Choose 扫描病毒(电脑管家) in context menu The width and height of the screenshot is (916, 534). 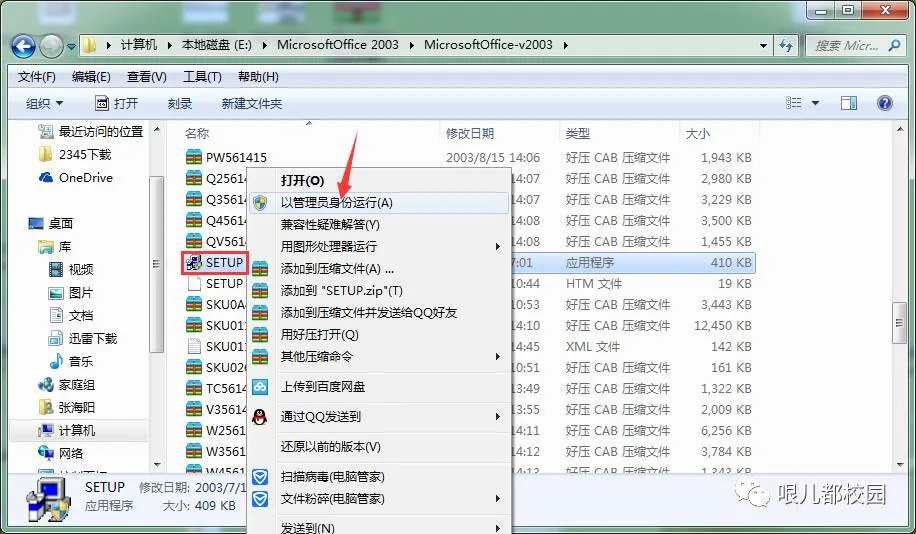click(x=378, y=477)
